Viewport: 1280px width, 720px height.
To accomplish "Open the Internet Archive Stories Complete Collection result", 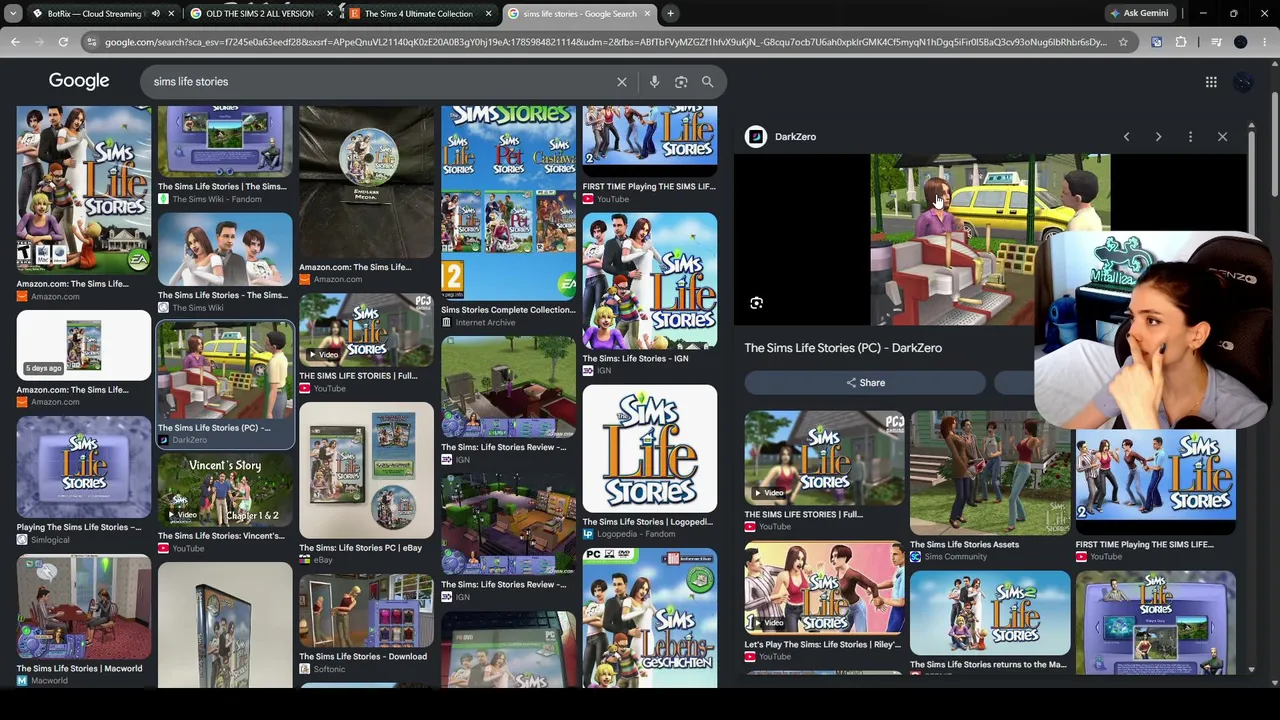I will 509,204.
